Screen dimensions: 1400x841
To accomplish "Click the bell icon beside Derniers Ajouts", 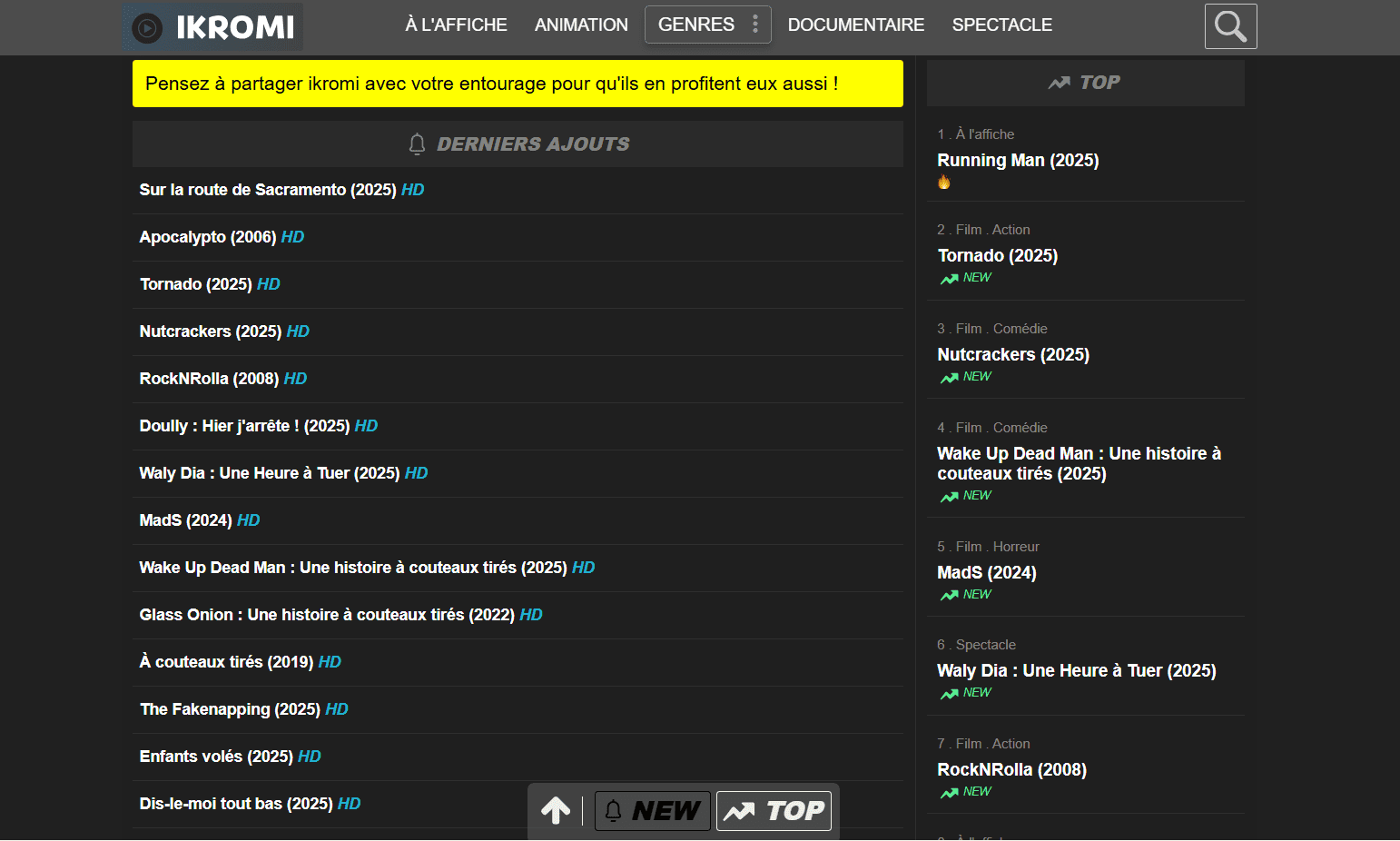I will (x=417, y=144).
